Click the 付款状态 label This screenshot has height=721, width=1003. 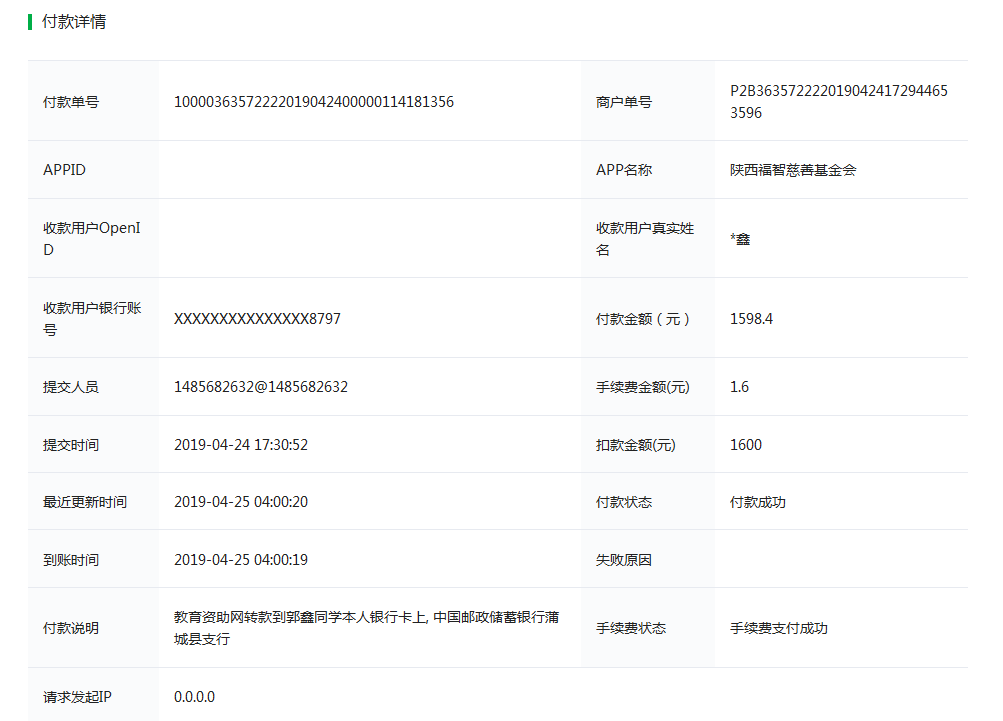(624, 502)
